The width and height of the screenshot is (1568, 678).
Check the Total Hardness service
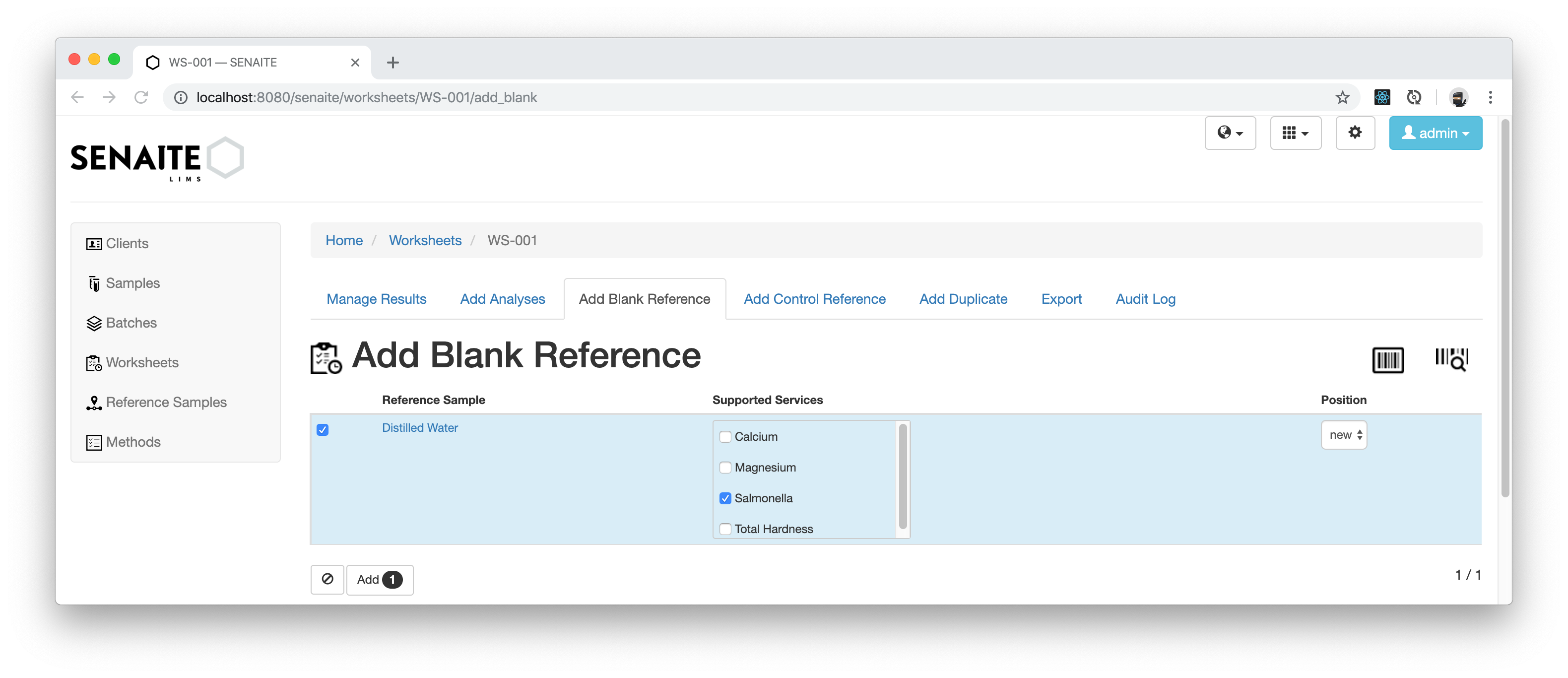(725, 529)
